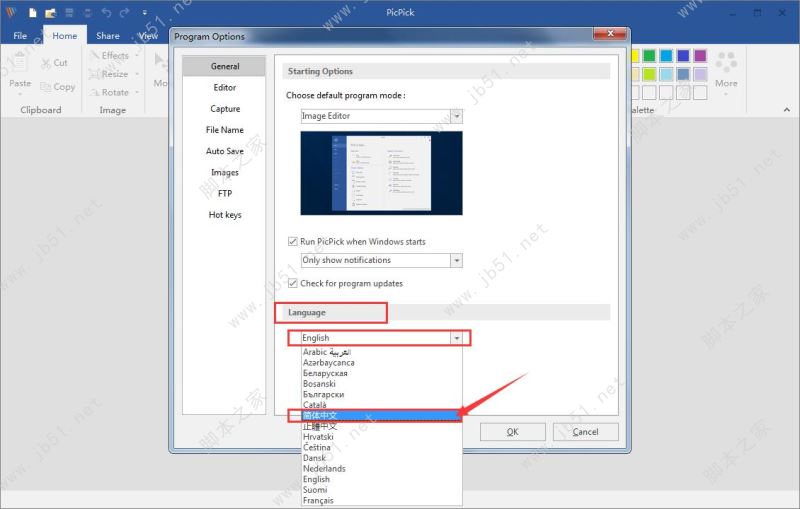Switch to the Home ribbon tab
Screen dimensions: 800x509
65,36
